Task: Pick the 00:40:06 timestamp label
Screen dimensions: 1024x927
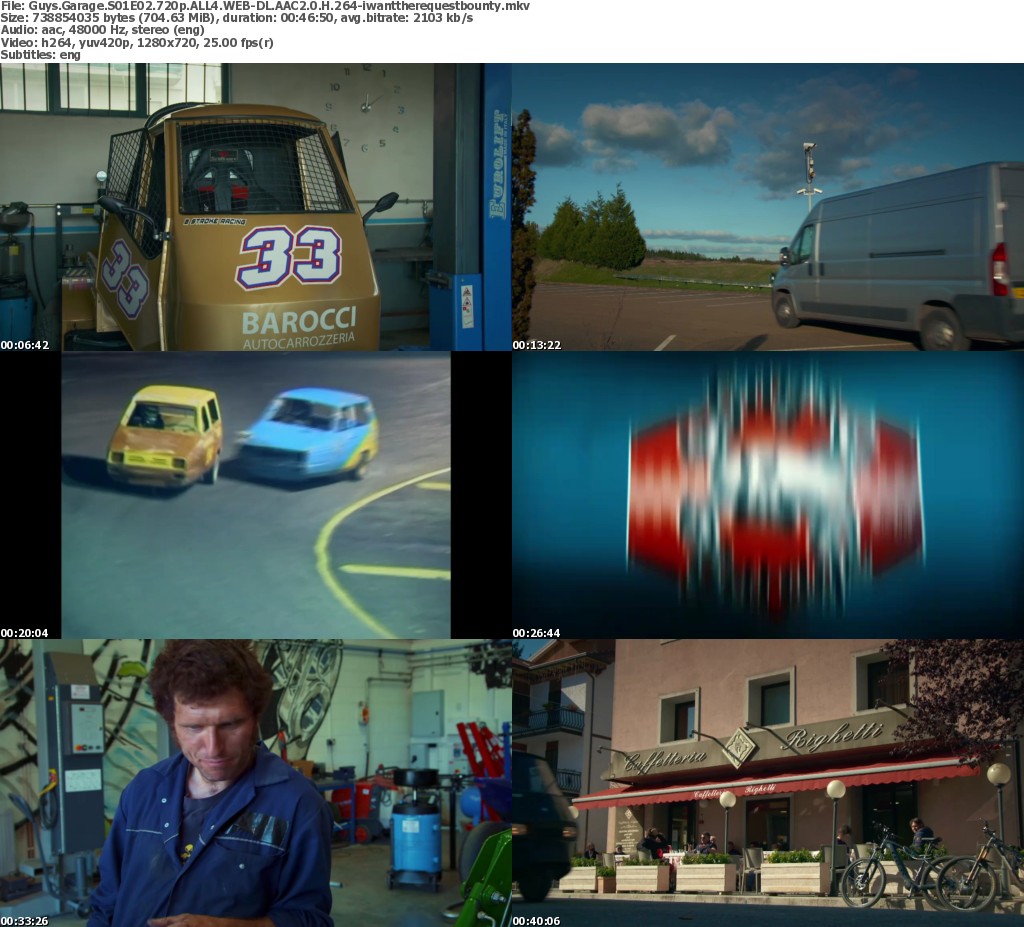Action: [x=536, y=921]
